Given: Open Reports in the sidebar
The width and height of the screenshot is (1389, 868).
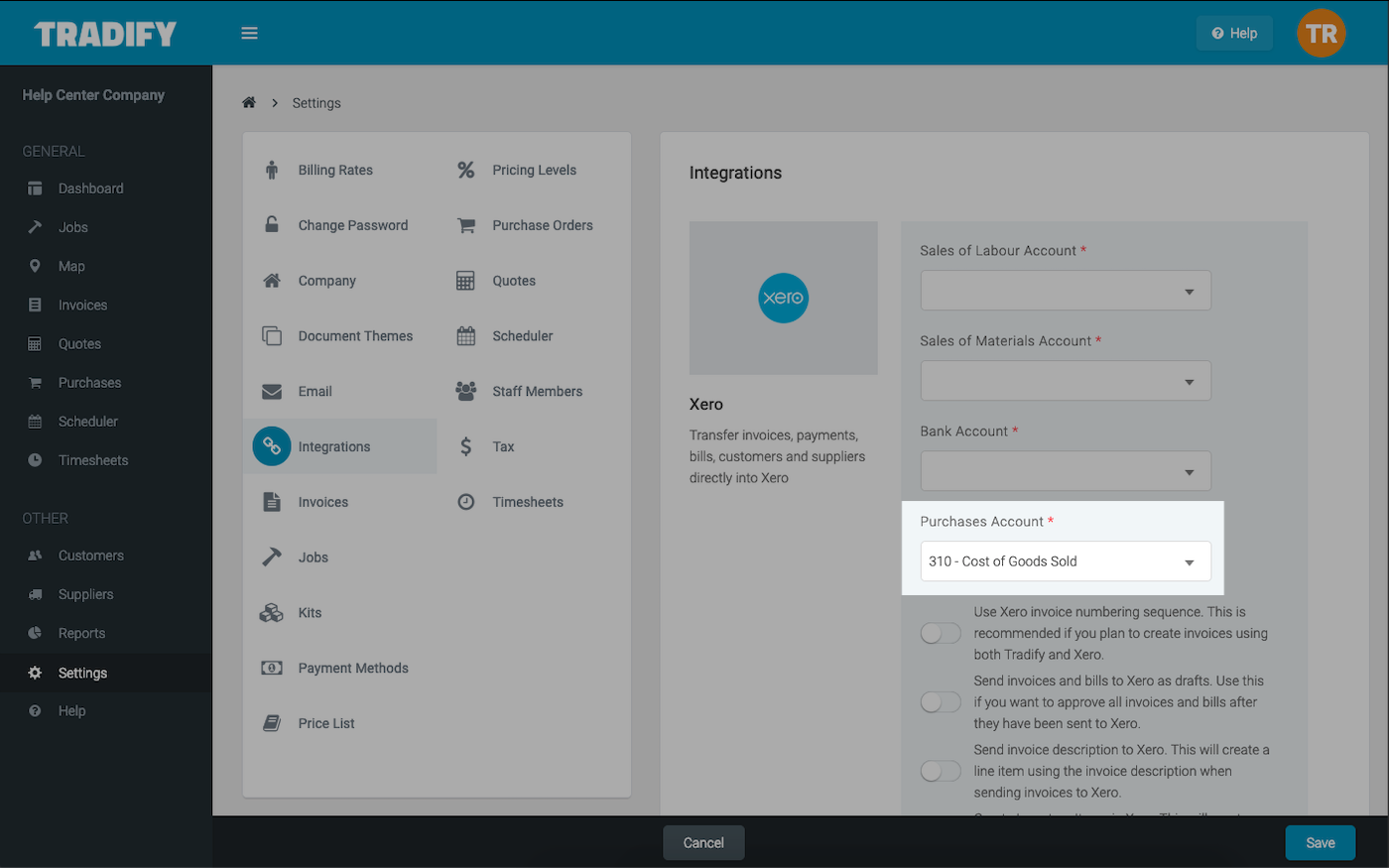Looking at the screenshot, I should (x=81, y=633).
